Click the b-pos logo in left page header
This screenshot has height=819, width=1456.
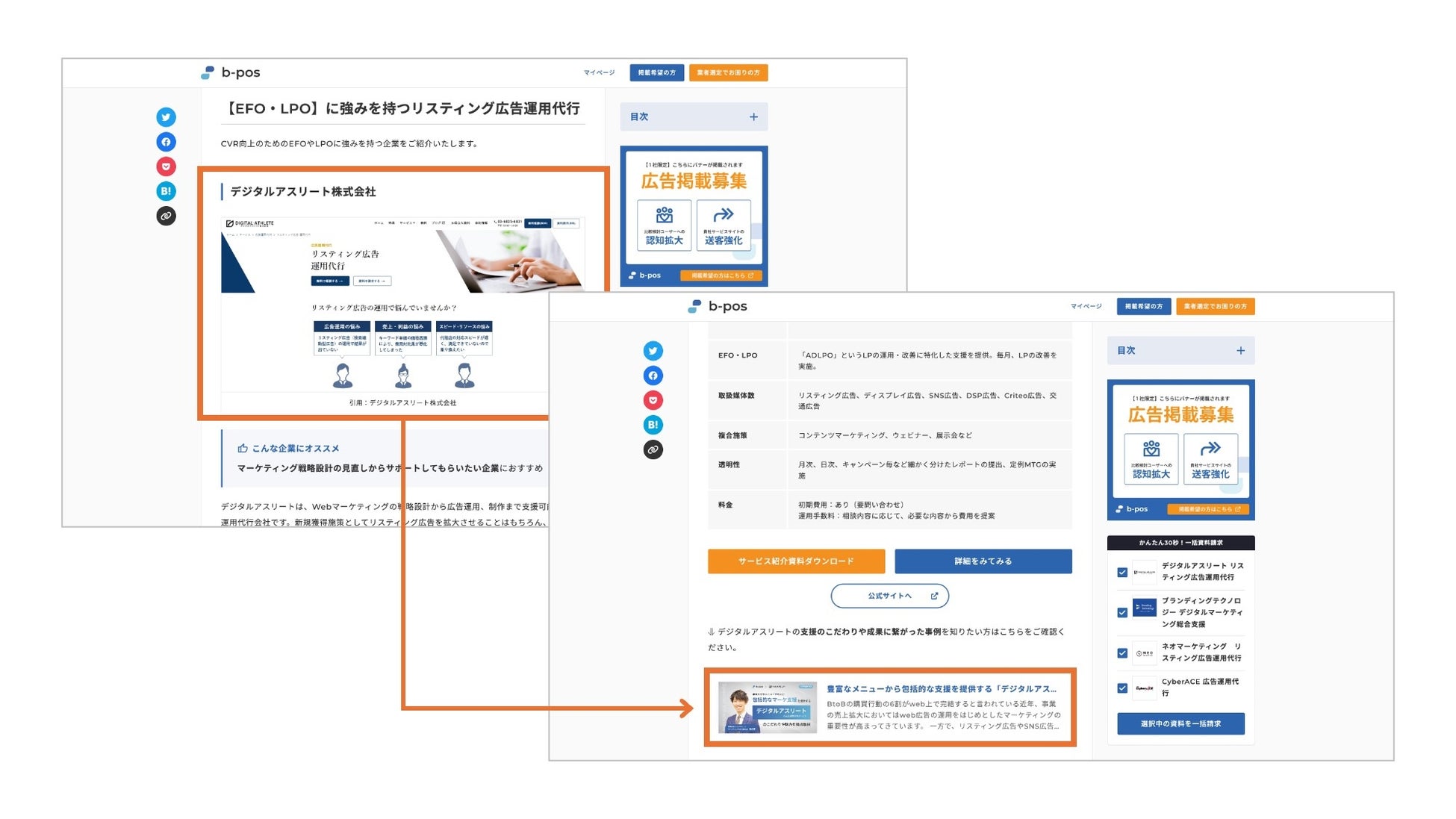[231, 72]
